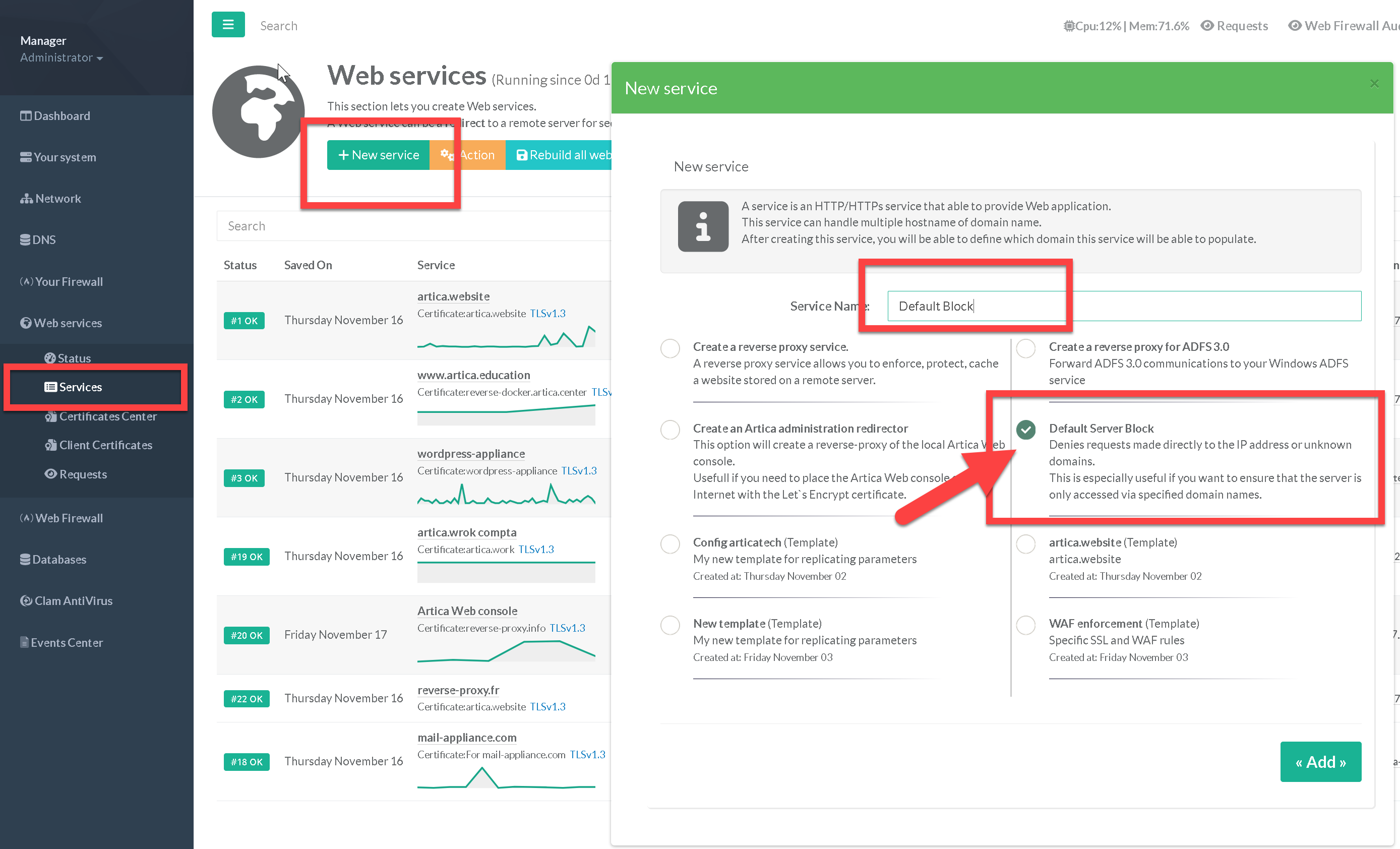This screenshot has width=1400, height=849.
Task: Click the DNS database icon
Action: pos(25,240)
